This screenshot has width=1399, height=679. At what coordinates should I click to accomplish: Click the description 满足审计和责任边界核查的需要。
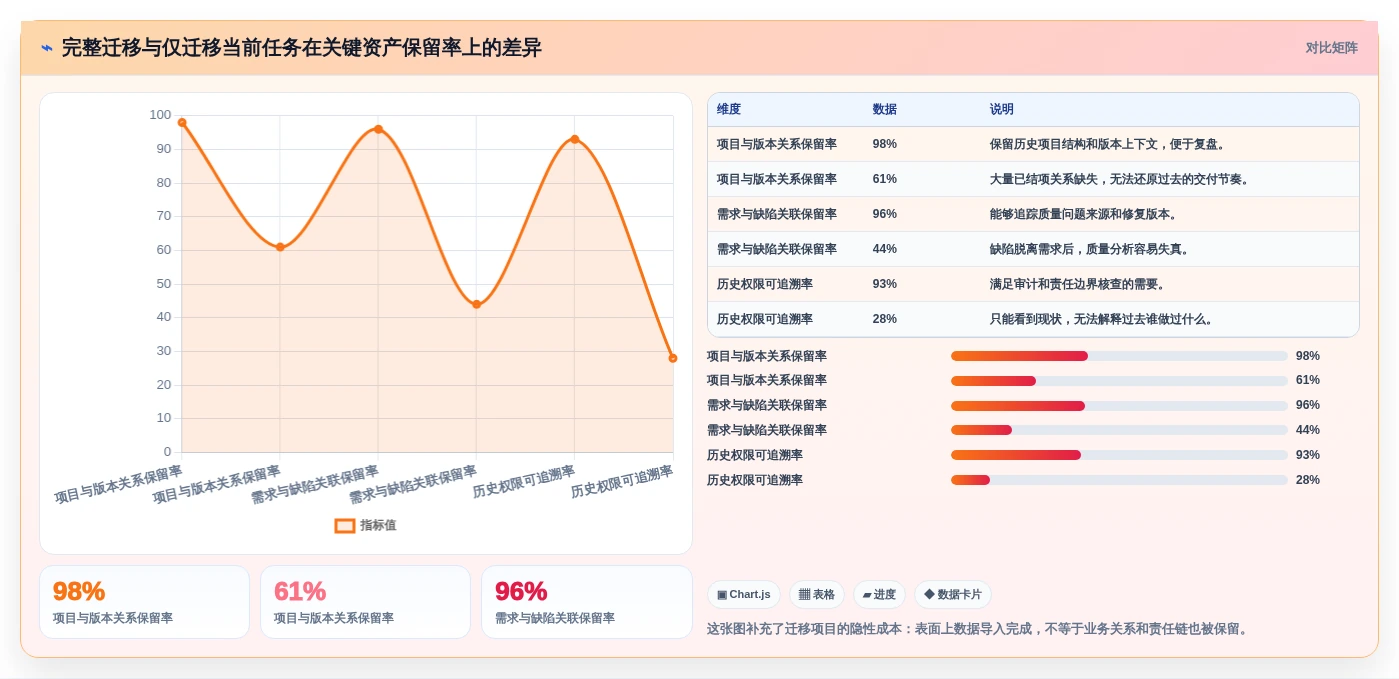point(1078,284)
